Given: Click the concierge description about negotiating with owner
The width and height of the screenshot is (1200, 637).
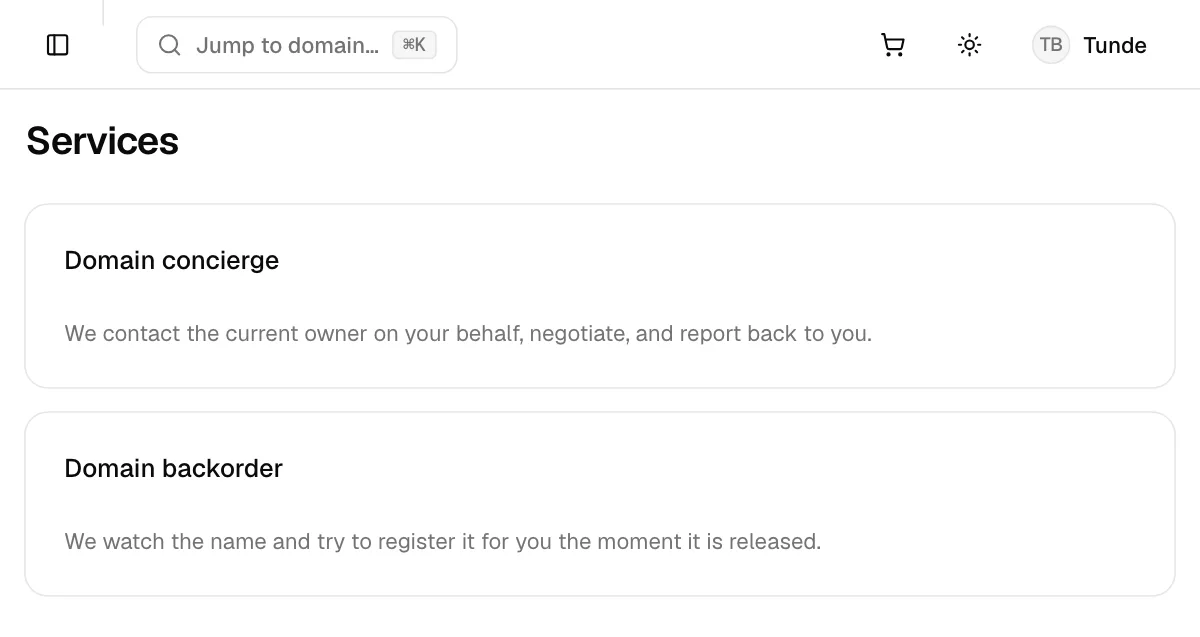Looking at the screenshot, I should tap(468, 333).
